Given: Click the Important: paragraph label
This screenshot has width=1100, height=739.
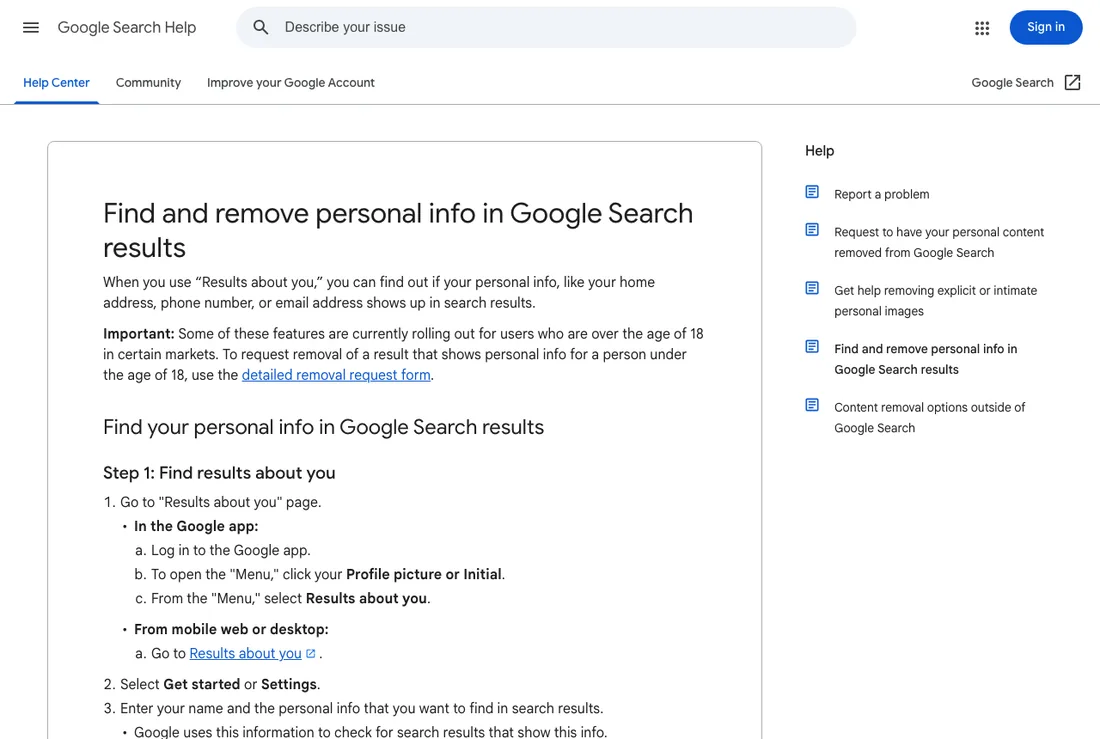Looking at the screenshot, I should click(x=139, y=334).
